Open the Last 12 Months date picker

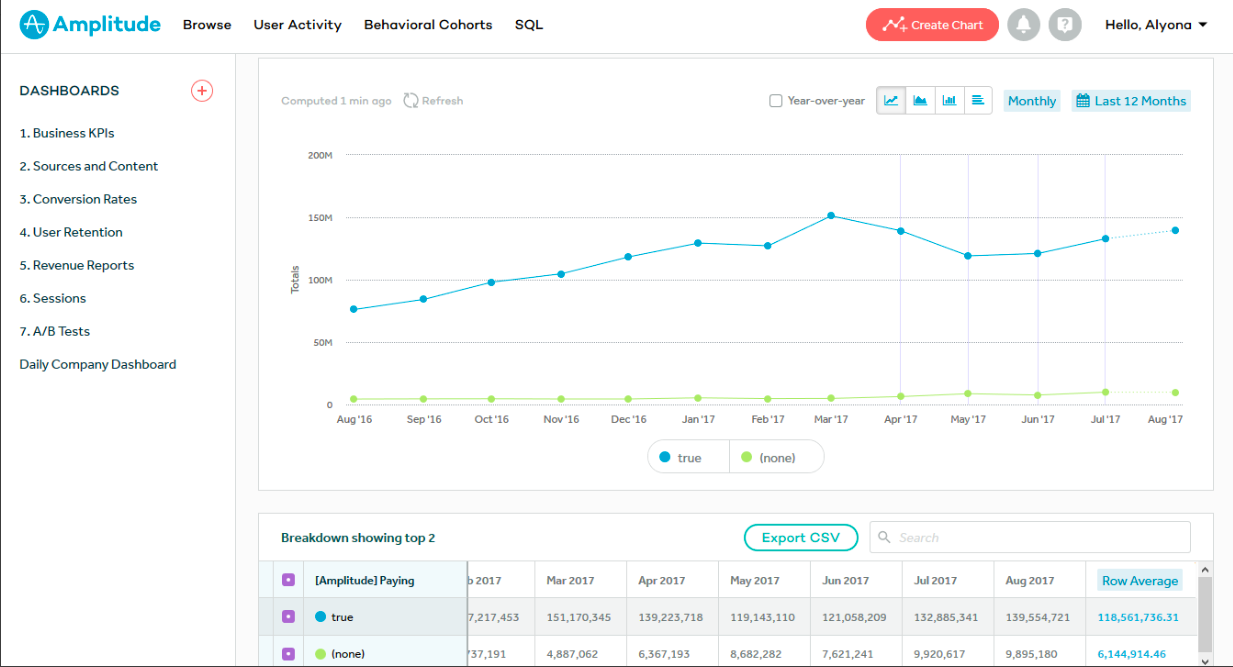tap(1131, 101)
